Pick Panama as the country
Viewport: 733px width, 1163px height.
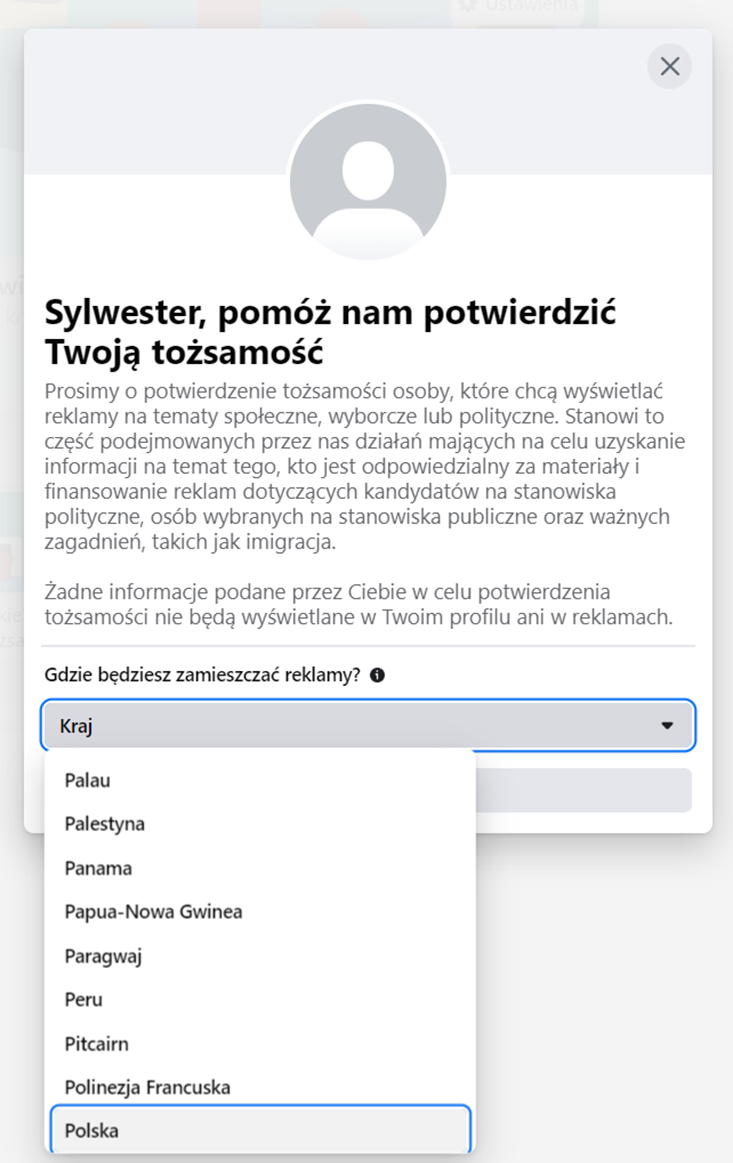click(x=98, y=868)
